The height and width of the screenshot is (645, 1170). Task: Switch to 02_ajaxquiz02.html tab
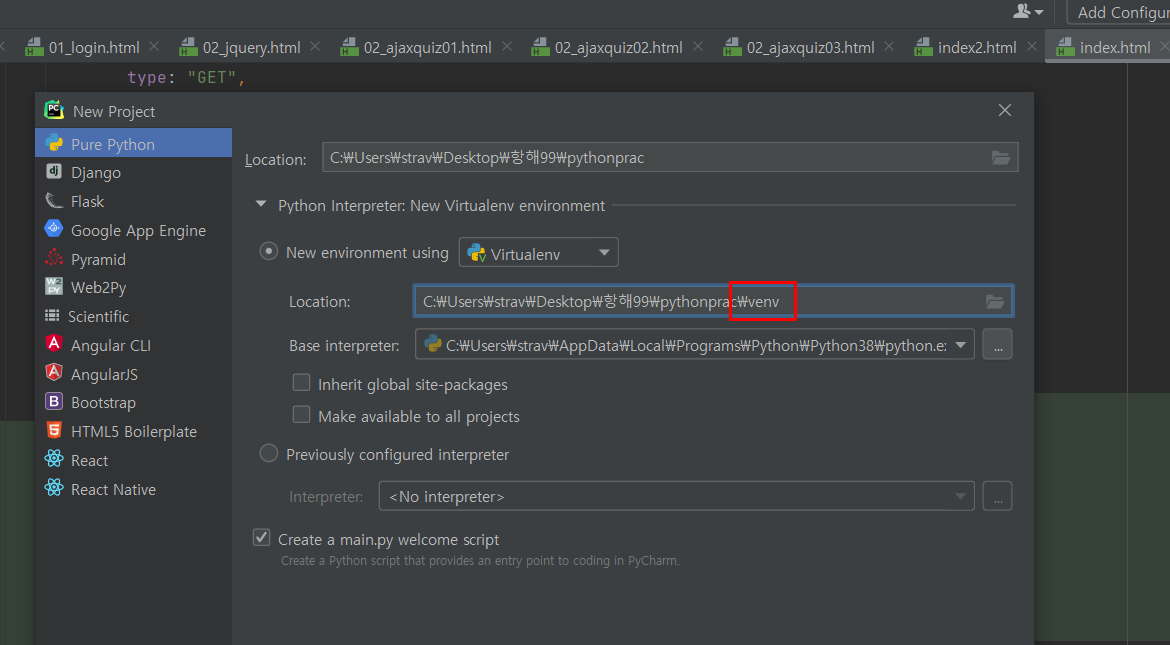coord(618,48)
